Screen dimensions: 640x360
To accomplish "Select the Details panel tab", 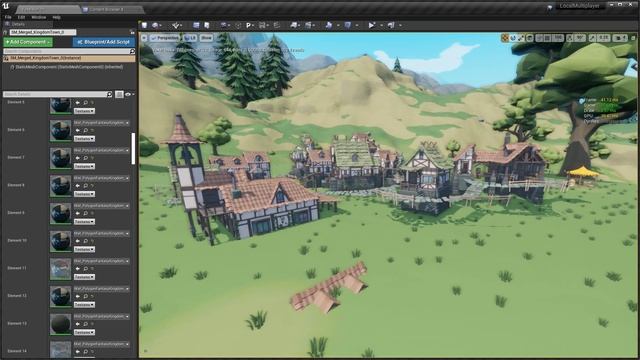I will pyautogui.click(x=18, y=24).
